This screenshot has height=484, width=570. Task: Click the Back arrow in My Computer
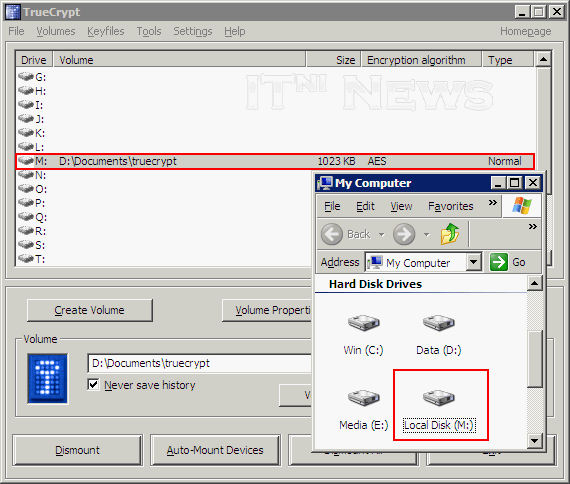(x=332, y=234)
